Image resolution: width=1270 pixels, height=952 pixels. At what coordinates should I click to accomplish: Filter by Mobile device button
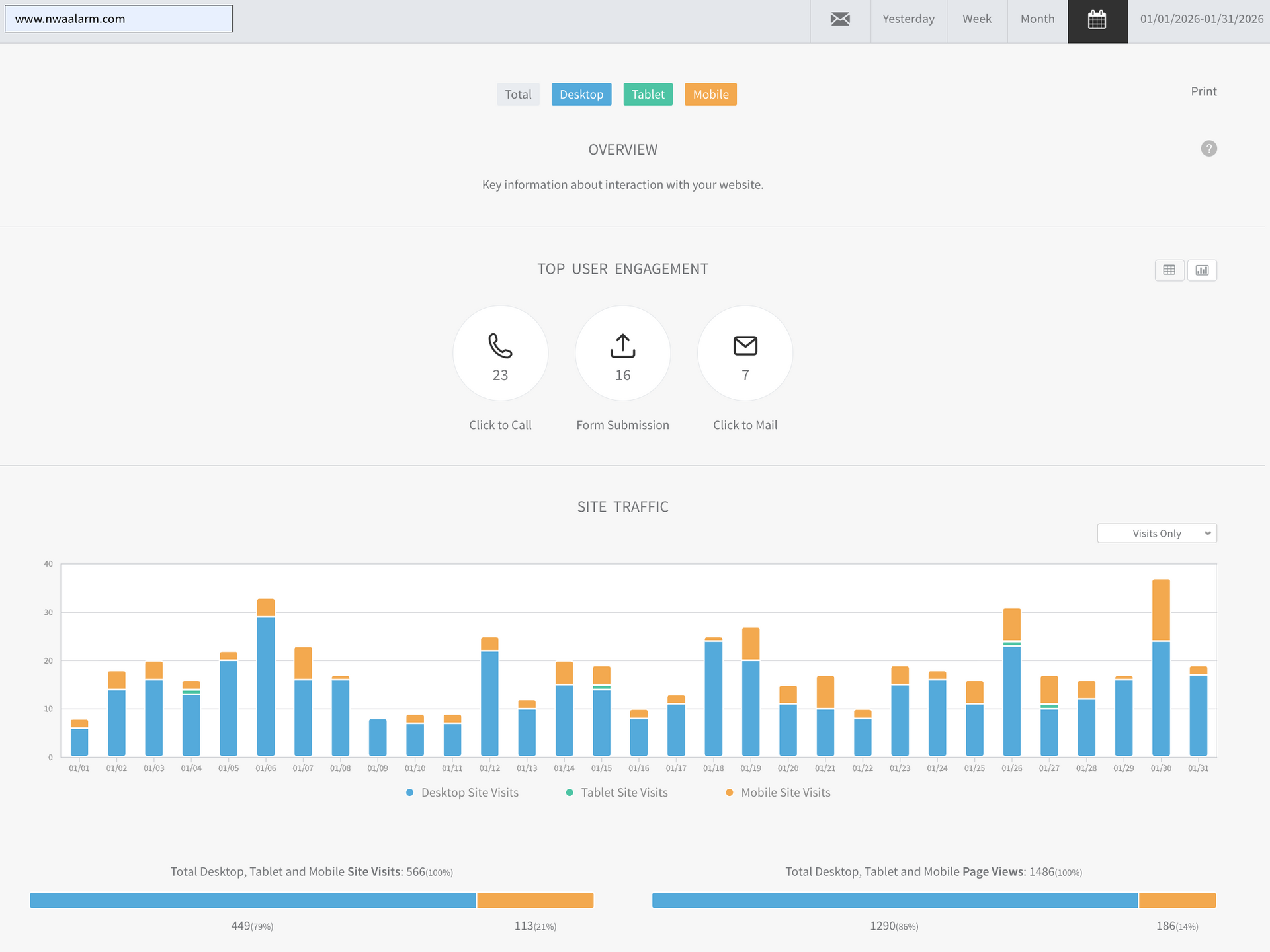coord(710,94)
